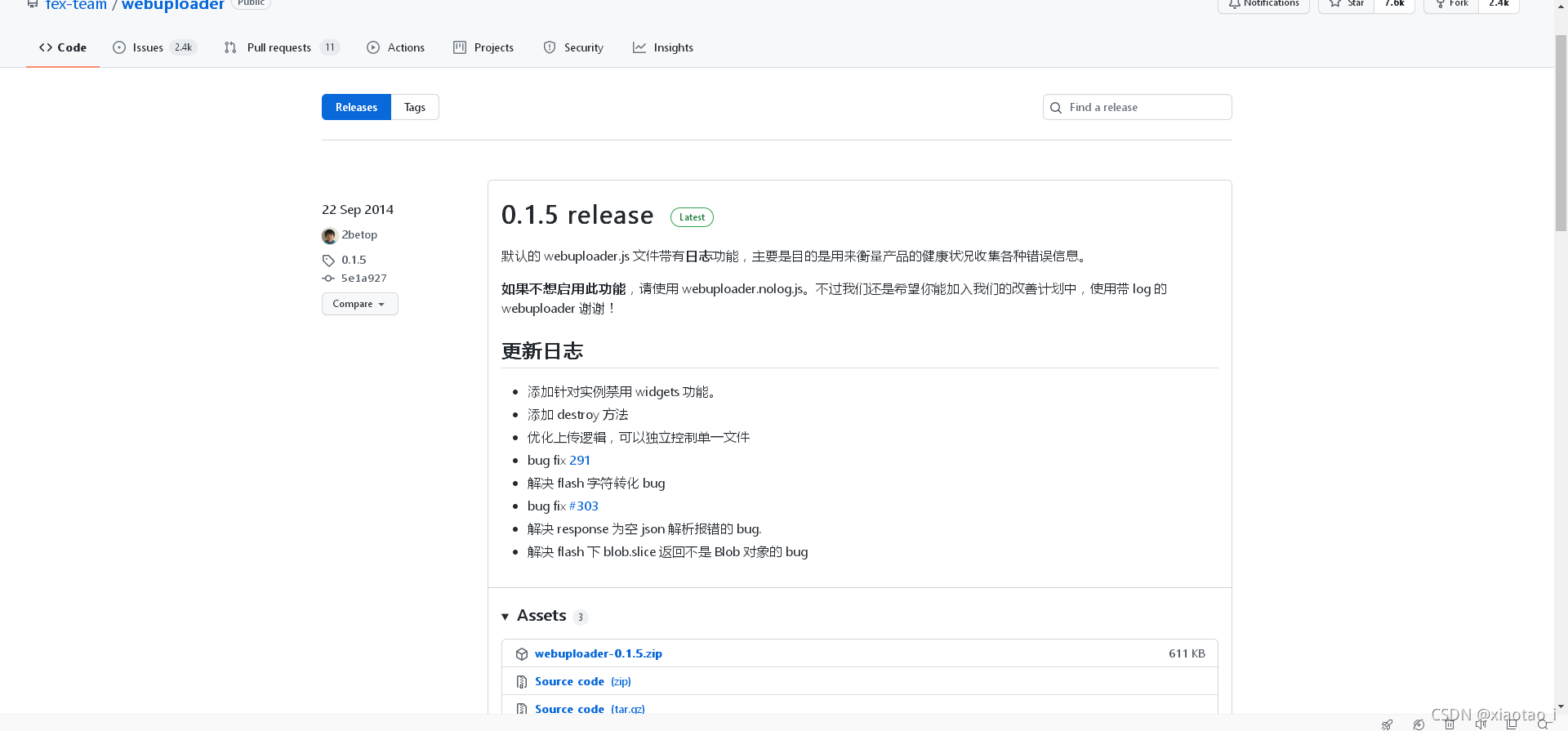Open the Issues tab
The height and width of the screenshot is (731, 1568).
point(154,47)
